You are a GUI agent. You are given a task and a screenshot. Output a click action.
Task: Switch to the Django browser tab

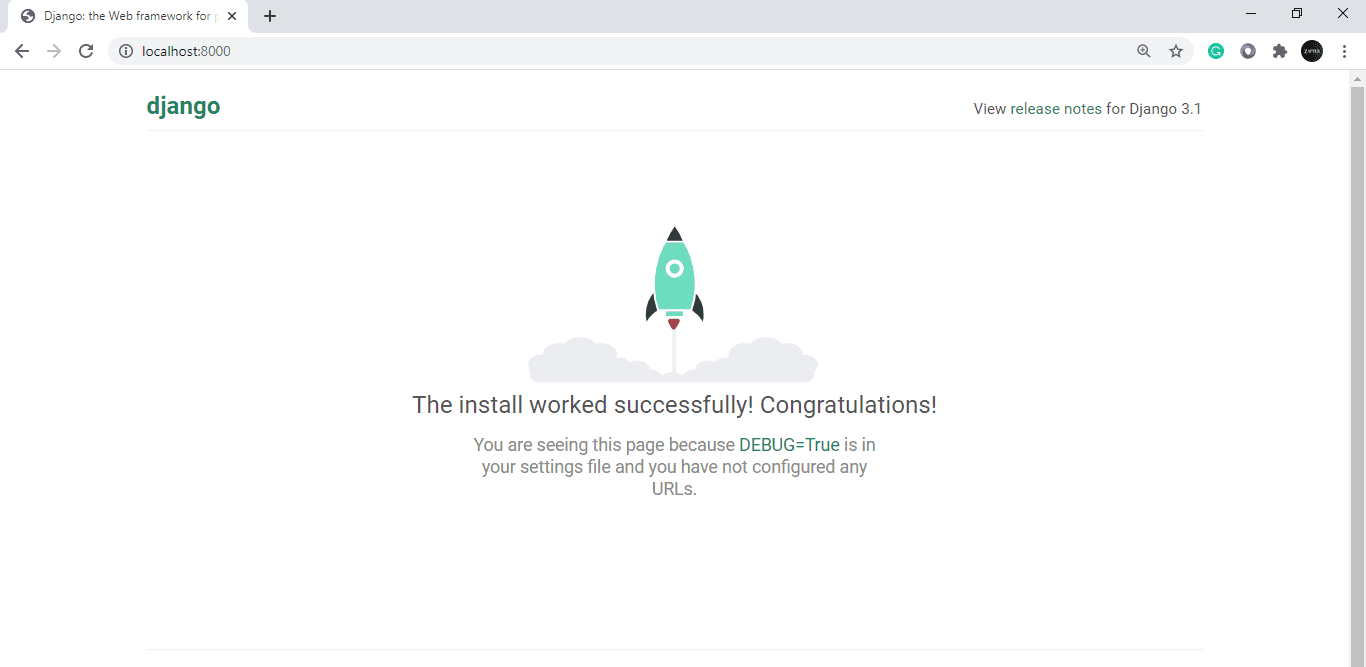tap(120, 15)
